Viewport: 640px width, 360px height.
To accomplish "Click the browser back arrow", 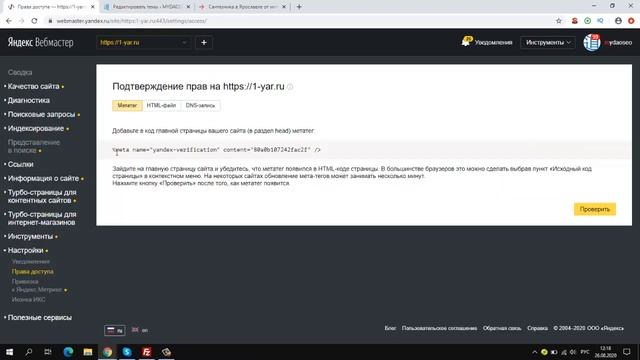I will click(x=9, y=21).
